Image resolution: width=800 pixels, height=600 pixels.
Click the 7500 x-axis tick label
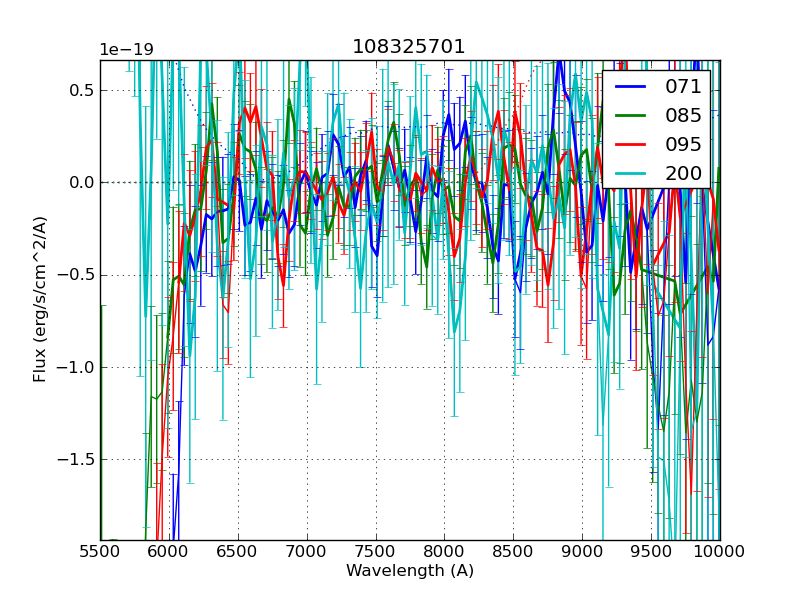pyautogui.click(x=376, y=552)
